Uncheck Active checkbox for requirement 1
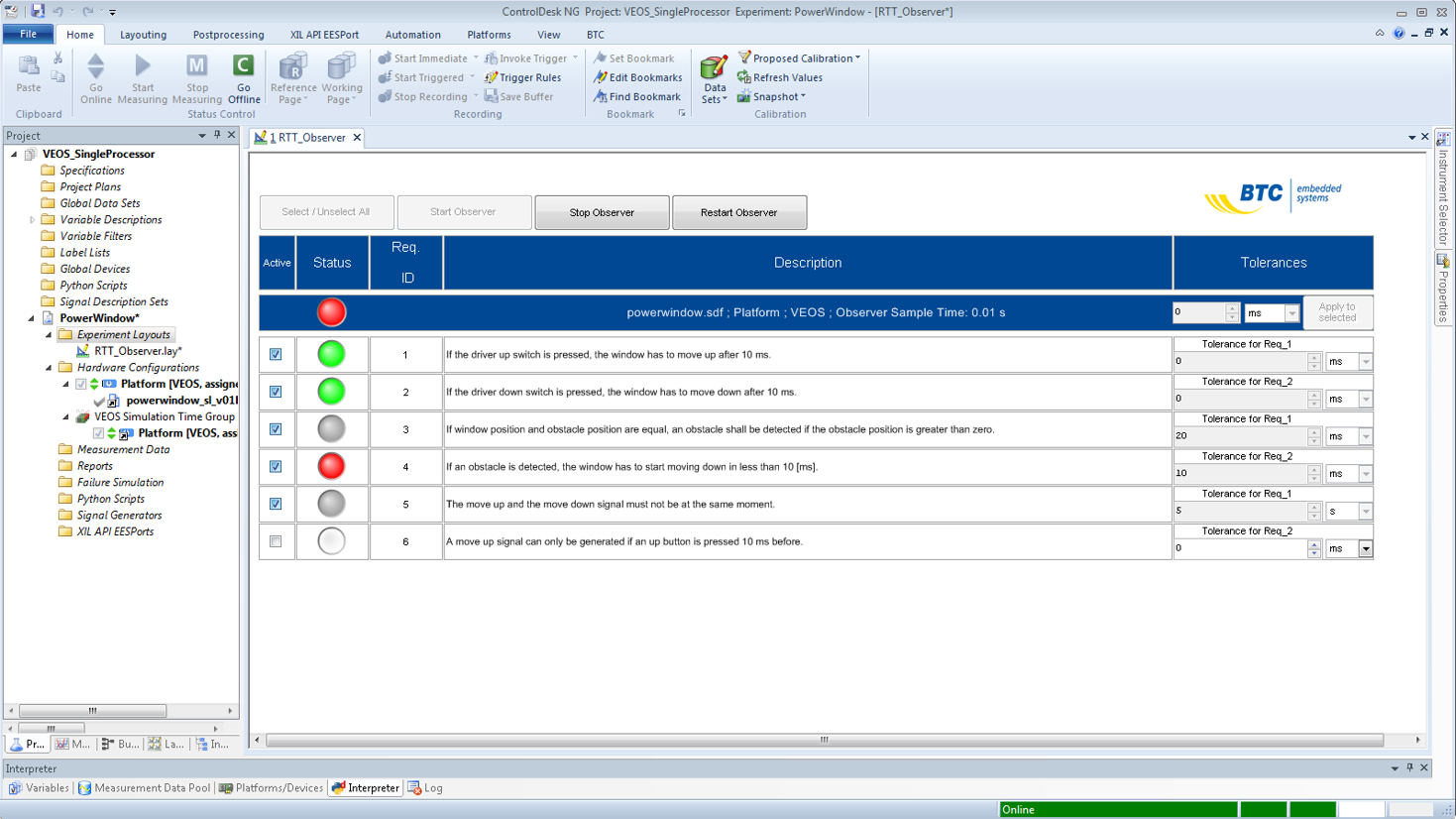The height and width of the screenshot is (819, 1456). point(276,354)
